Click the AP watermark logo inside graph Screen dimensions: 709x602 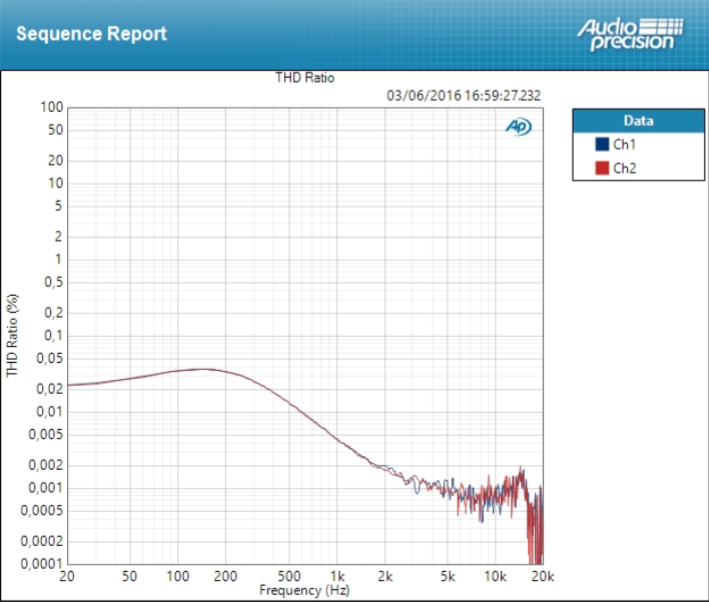coord(518,126)
